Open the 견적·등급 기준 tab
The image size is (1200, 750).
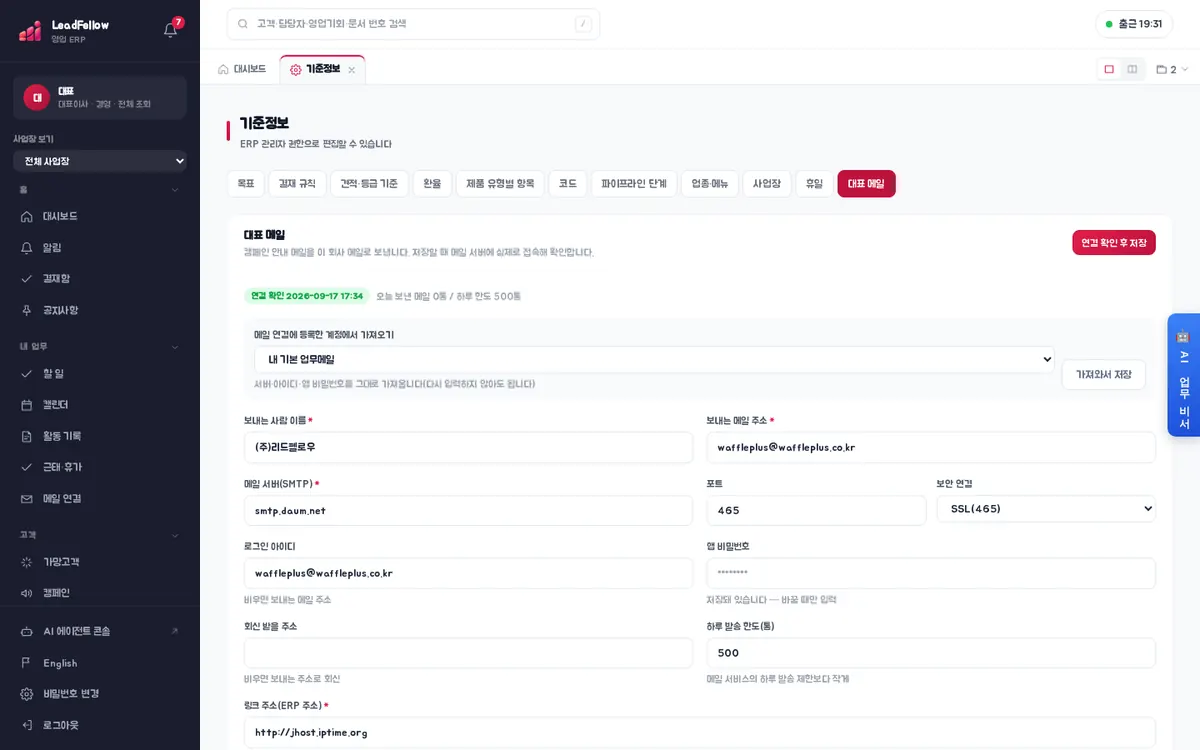pos(369,184)
